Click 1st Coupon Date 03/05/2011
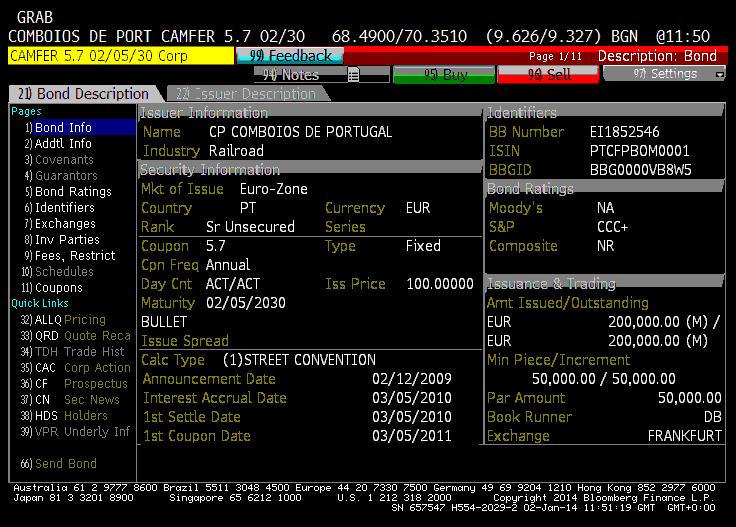The width and height of the screenshot is (736, 527). 412,436
